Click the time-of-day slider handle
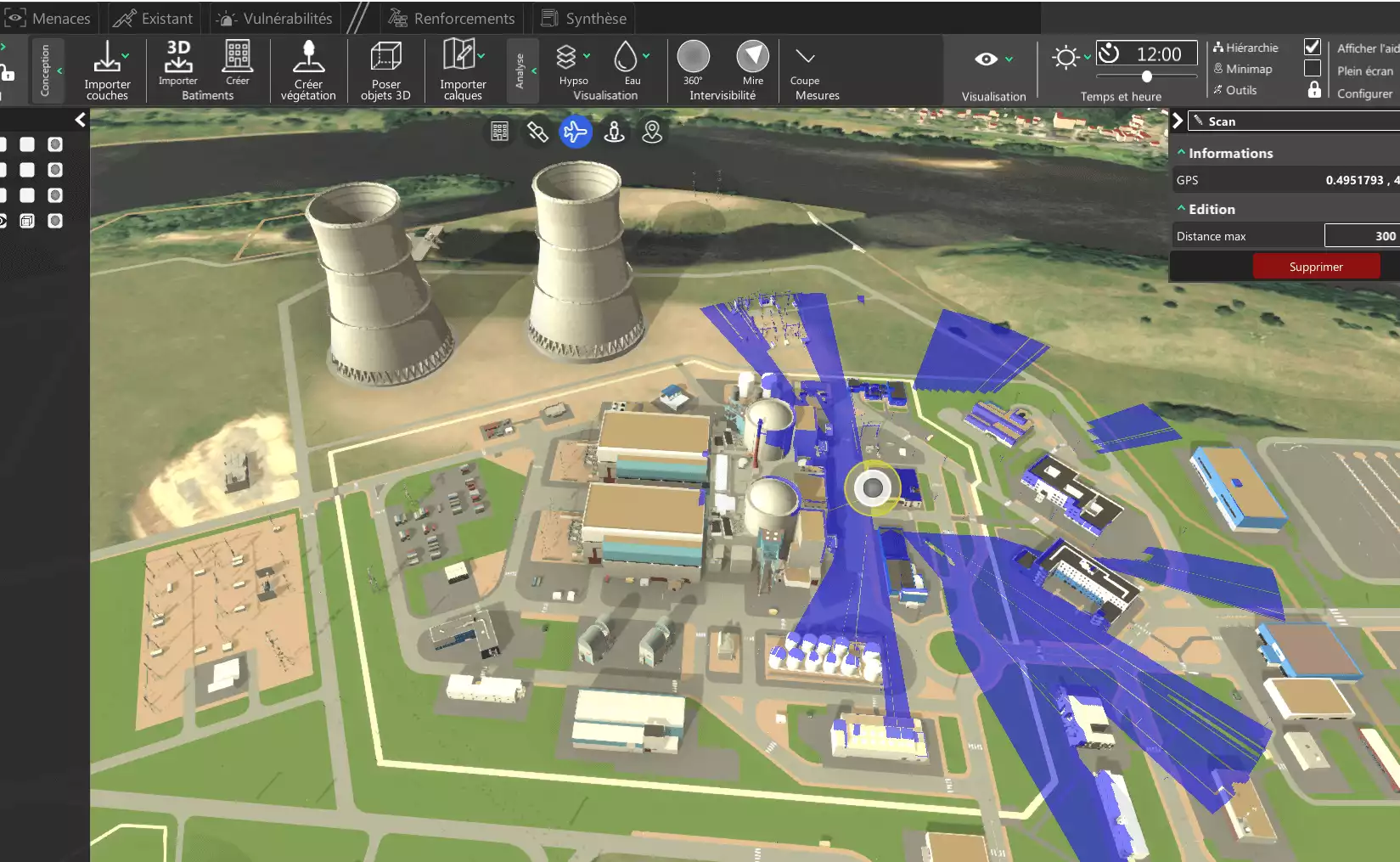This screenshot has width=1400, height=862. coord(1147,76)
